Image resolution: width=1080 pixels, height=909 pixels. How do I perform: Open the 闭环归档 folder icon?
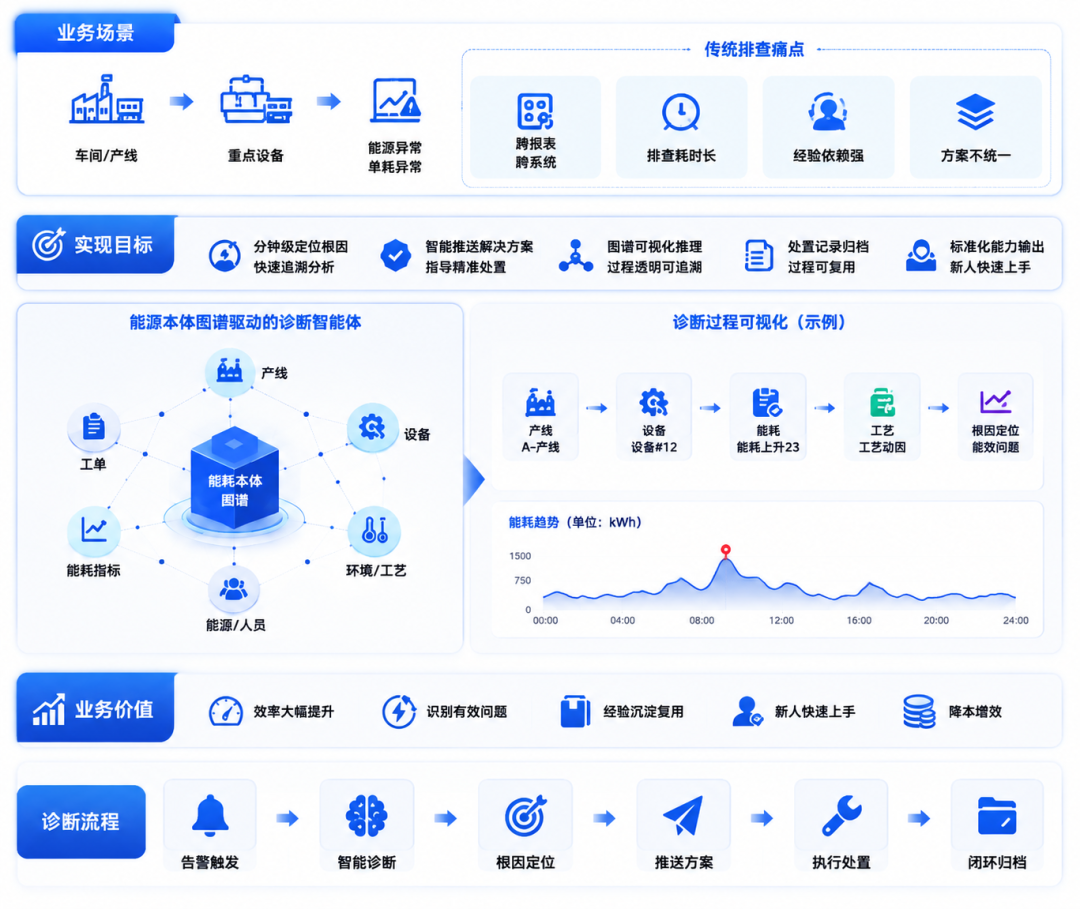pos(997,816)
